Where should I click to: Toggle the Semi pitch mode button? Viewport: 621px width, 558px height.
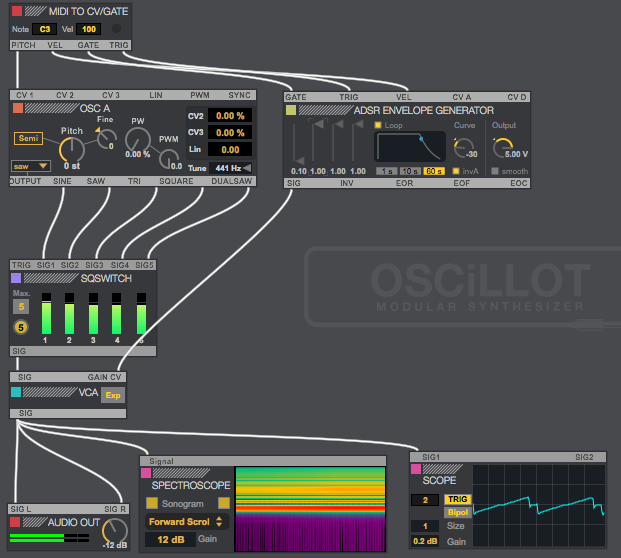coord(29,138)
